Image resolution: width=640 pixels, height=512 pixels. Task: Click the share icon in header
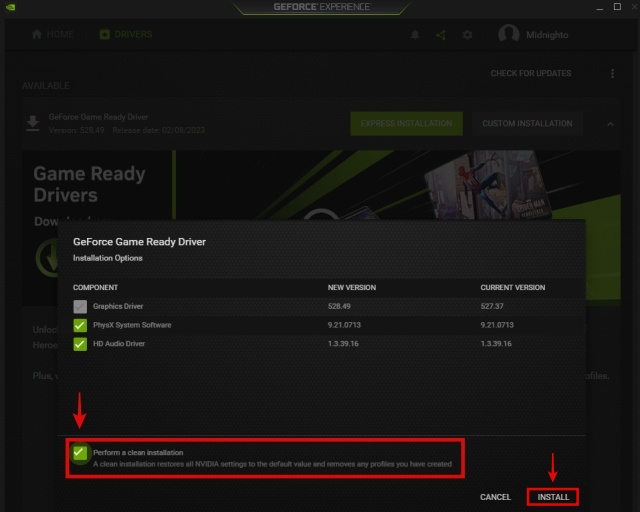coord(441,35)
